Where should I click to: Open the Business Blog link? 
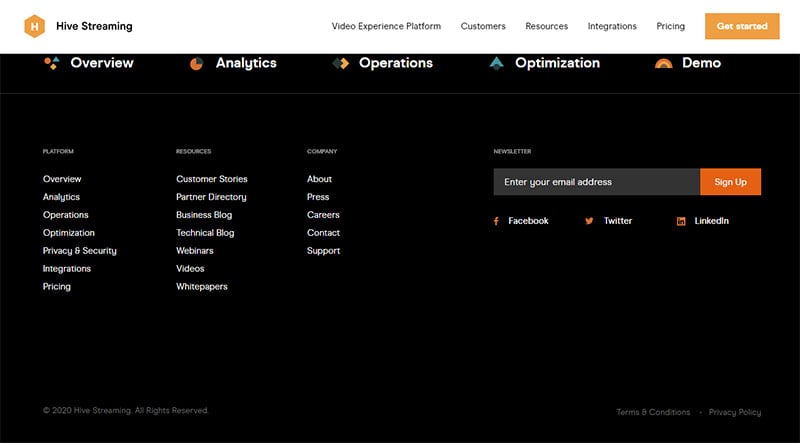204,215
